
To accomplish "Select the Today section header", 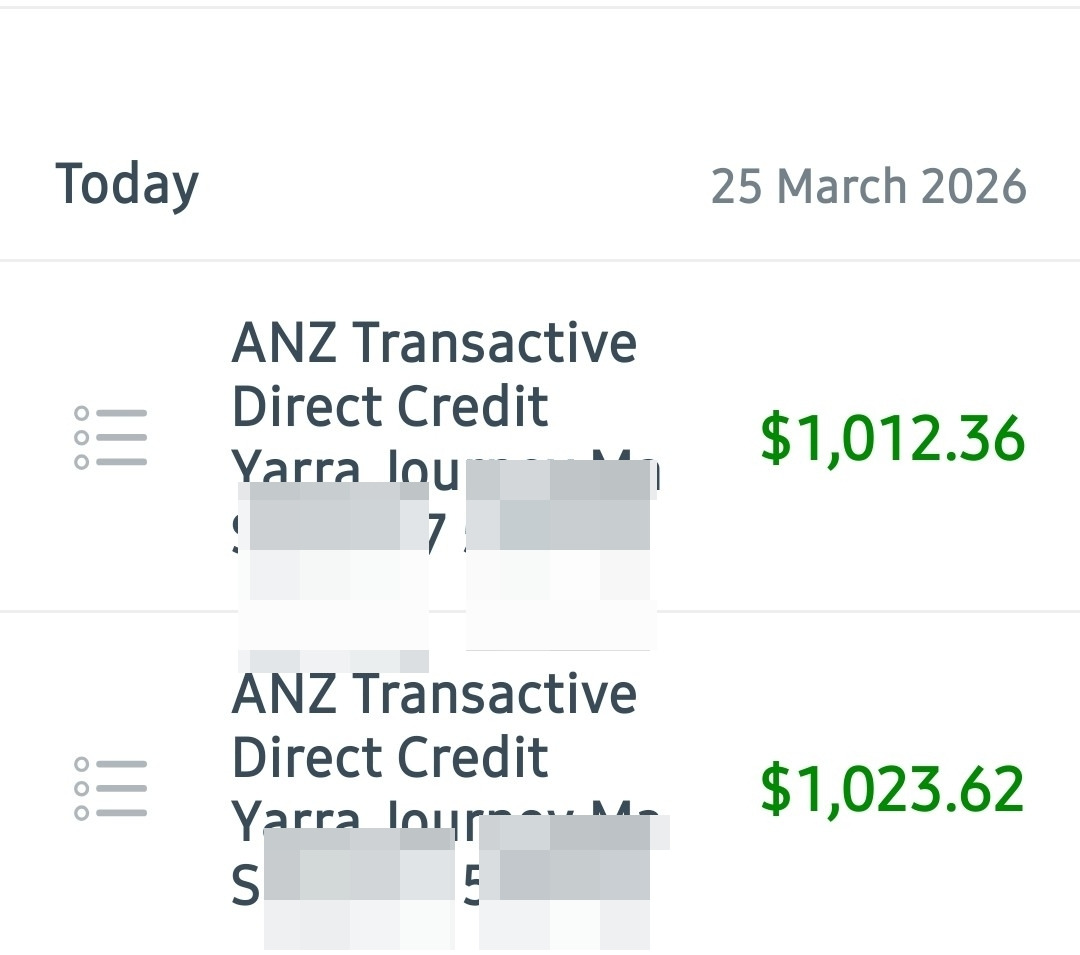I will click(127, 185).
